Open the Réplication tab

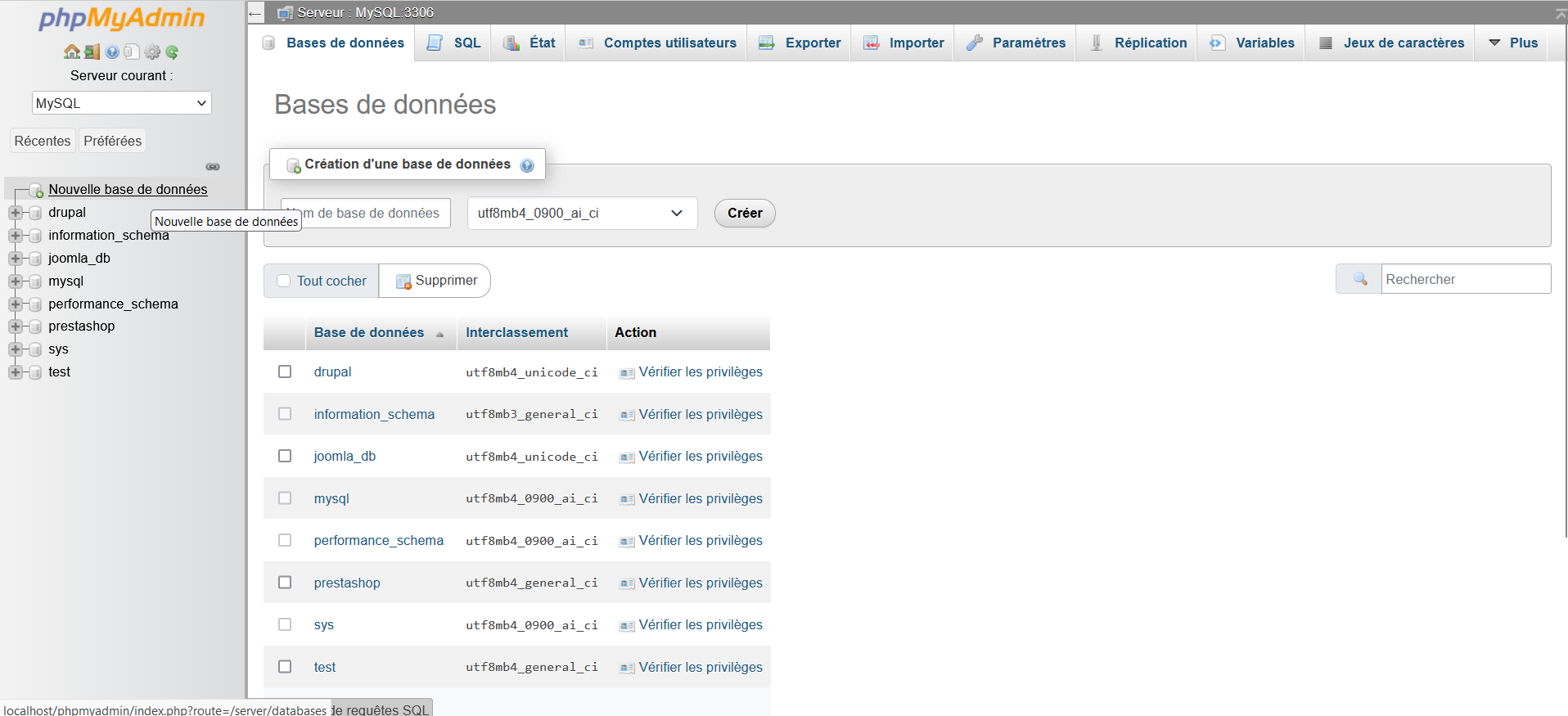coord(1136,43)
